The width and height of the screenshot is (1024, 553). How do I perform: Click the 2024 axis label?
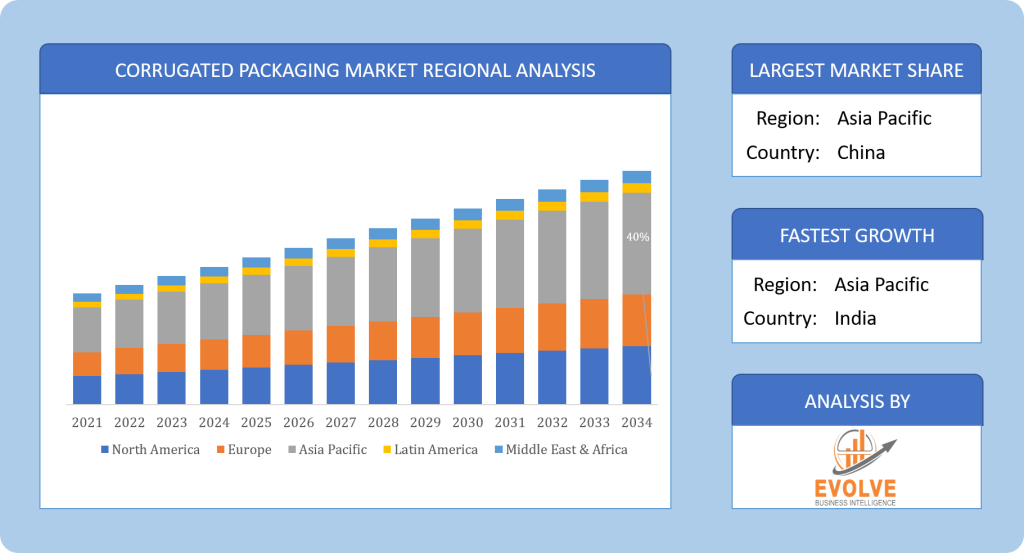tap(214, 422)
